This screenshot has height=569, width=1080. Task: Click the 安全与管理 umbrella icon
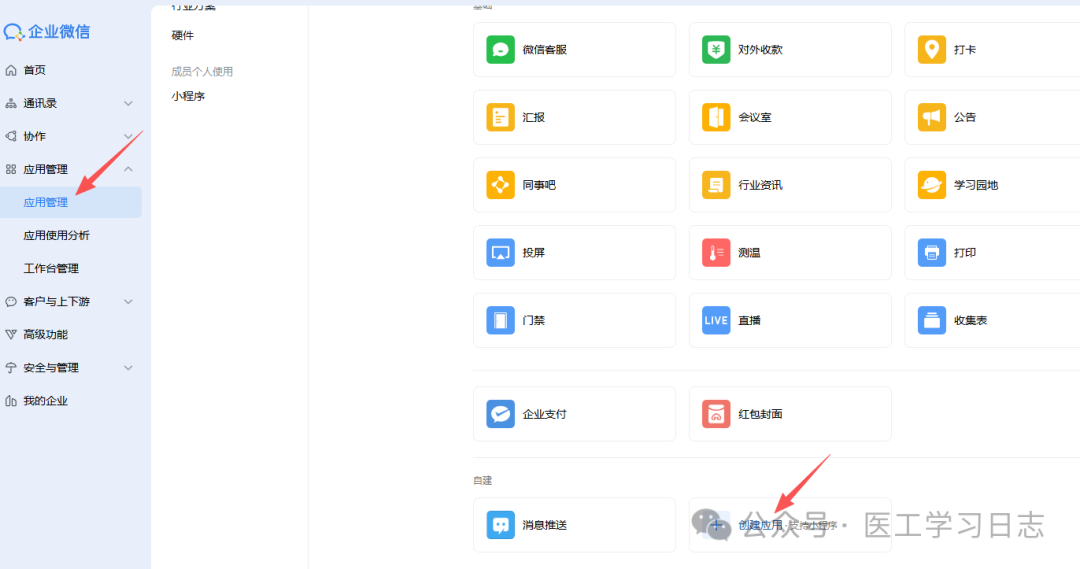tap(11, 368)
